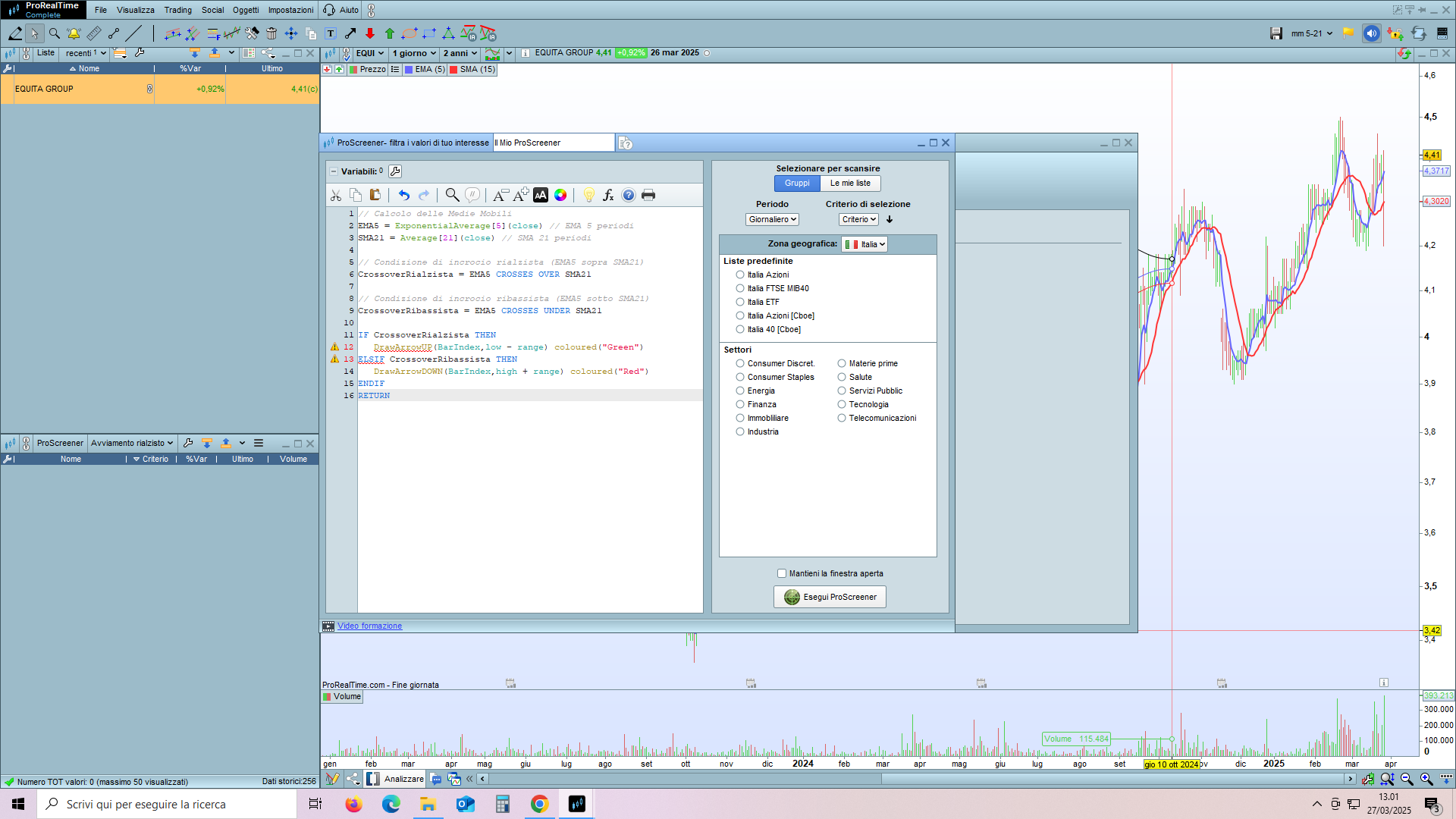Click the fx function insert icon
The width and height of the screenshot is (1456, 819).
coord(608,196)
